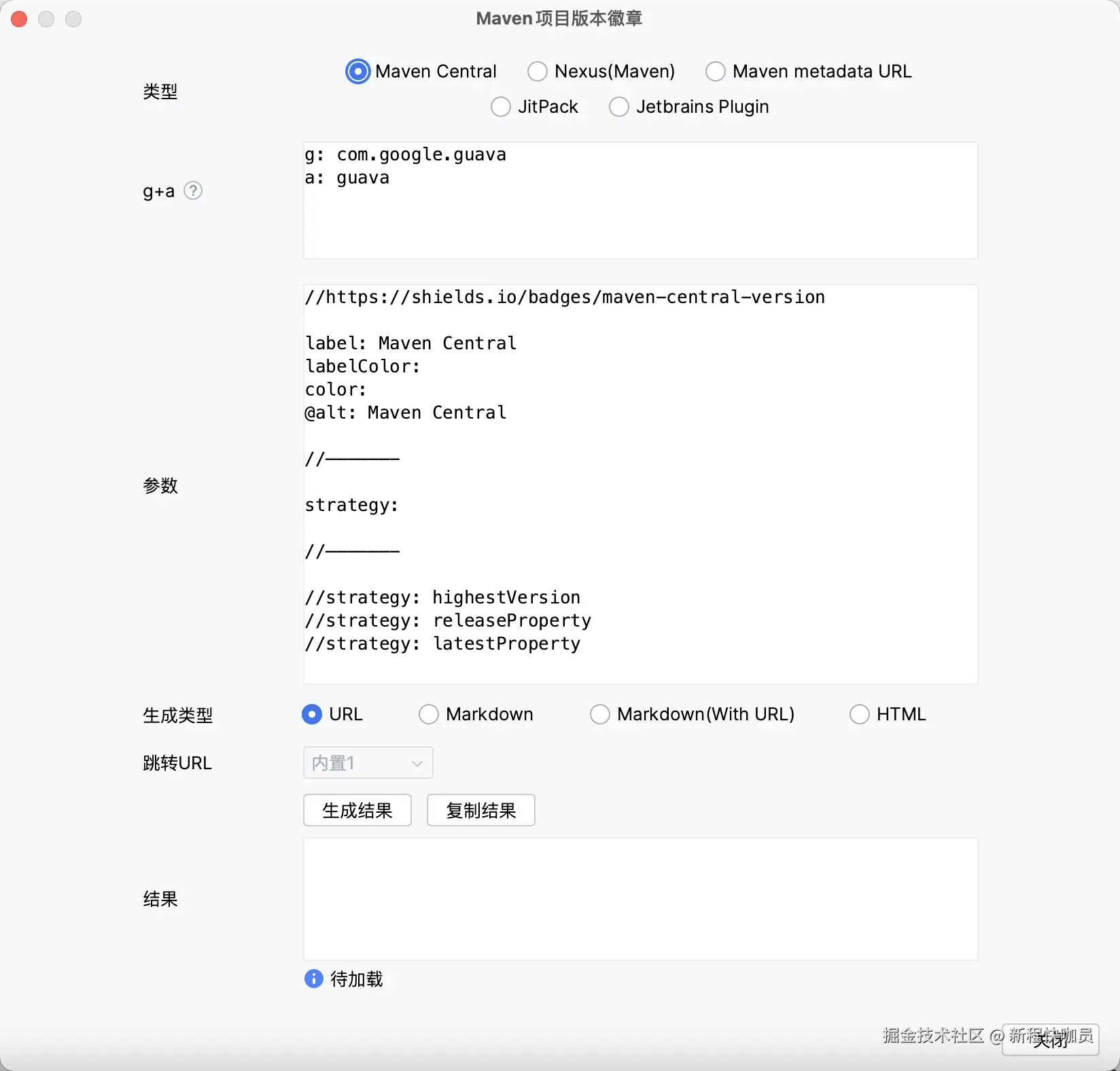1120x1071 pixels.
Task: Click the 'color:' parameter line
Action: (336, 389)
